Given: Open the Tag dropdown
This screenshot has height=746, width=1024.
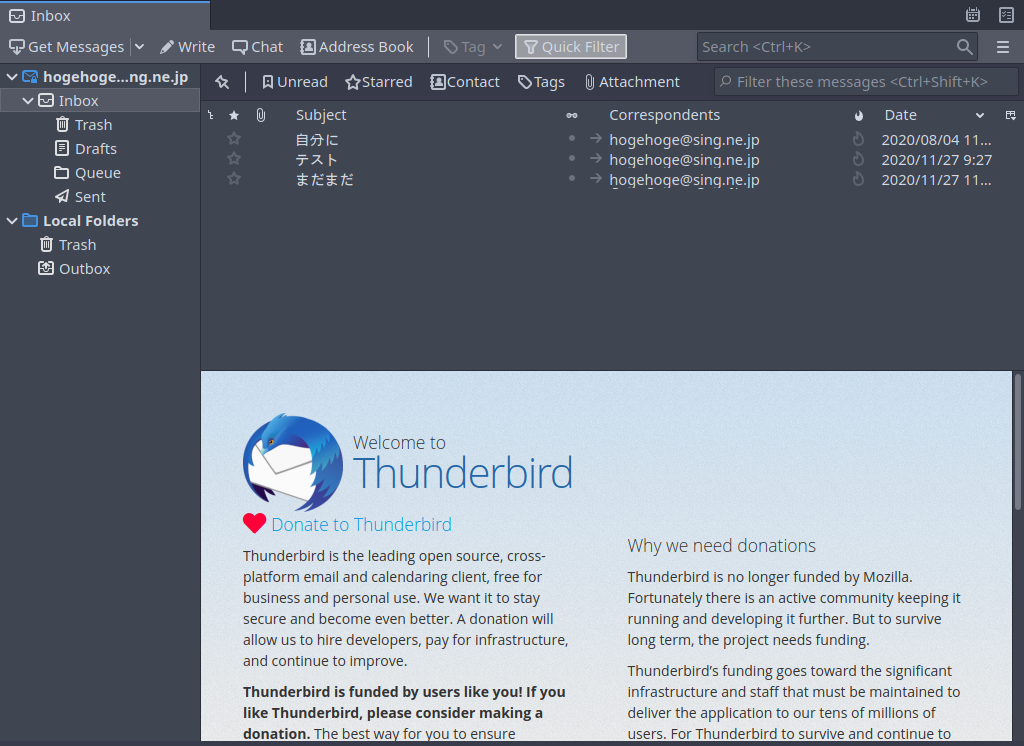Looking at the screenshot, I should click(473, 47).
